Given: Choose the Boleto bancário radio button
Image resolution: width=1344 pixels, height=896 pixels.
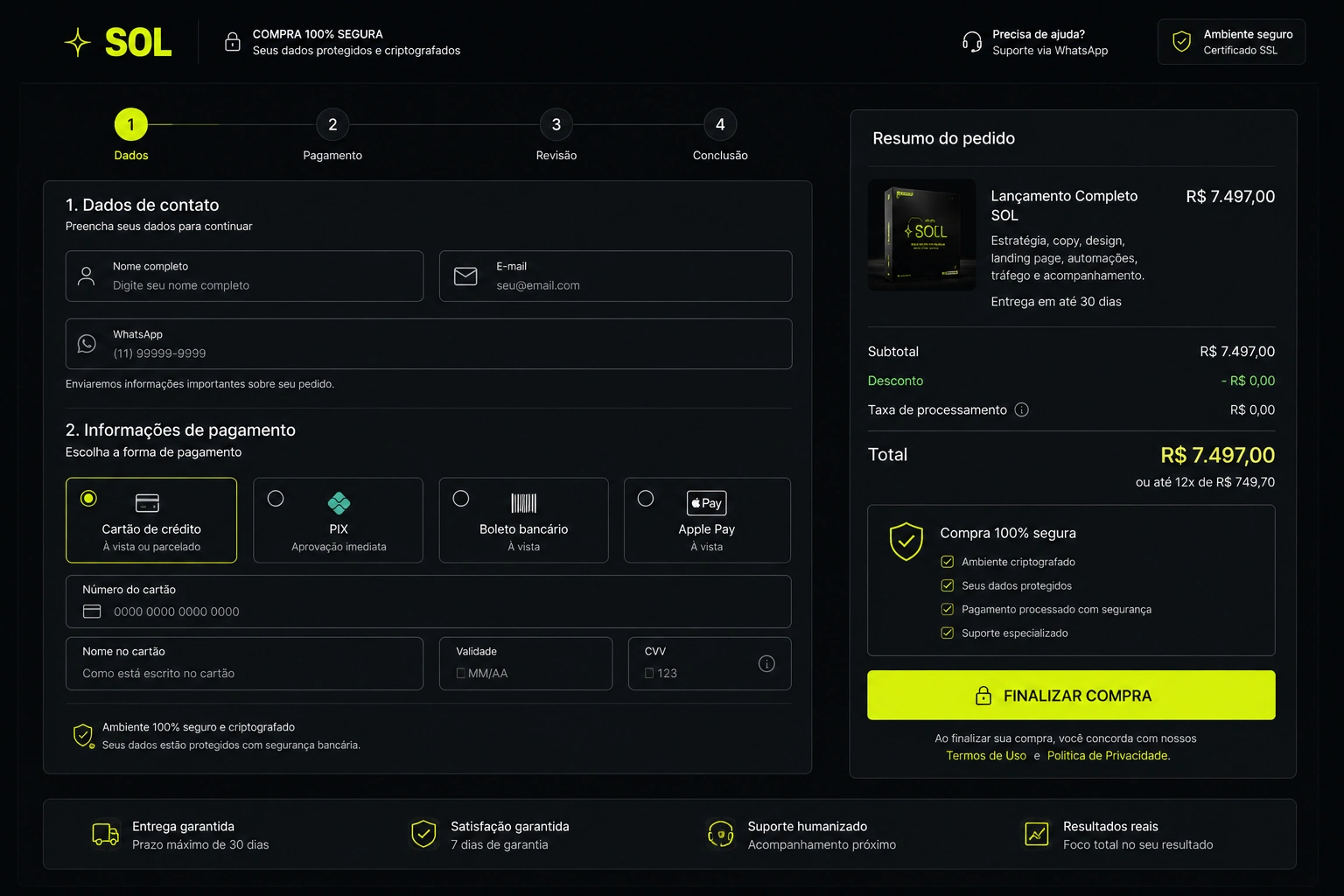Looking at the screenshot, I should (461, 499).
